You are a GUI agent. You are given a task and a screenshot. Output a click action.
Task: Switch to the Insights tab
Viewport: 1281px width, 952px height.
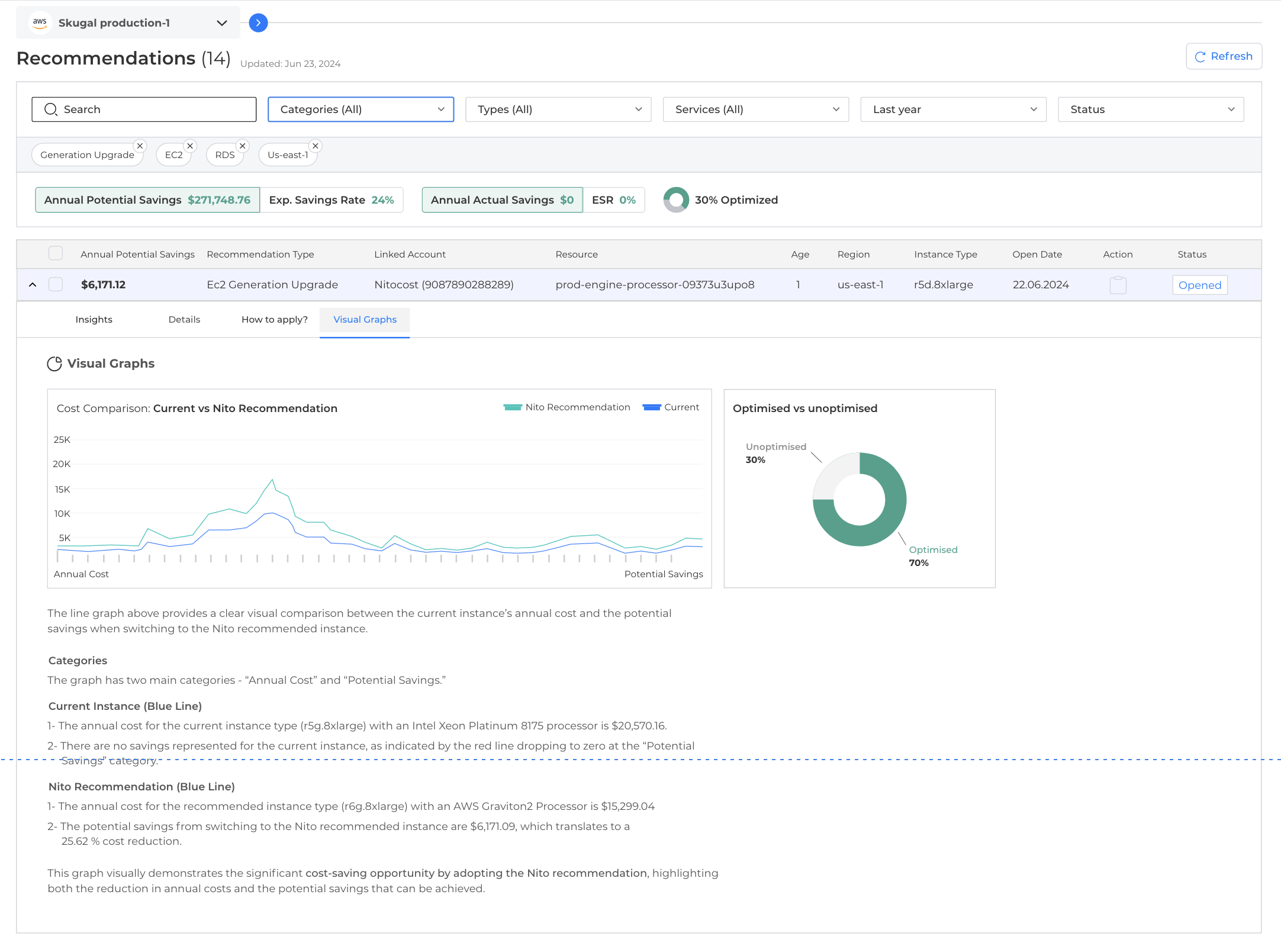coord(94,320)
